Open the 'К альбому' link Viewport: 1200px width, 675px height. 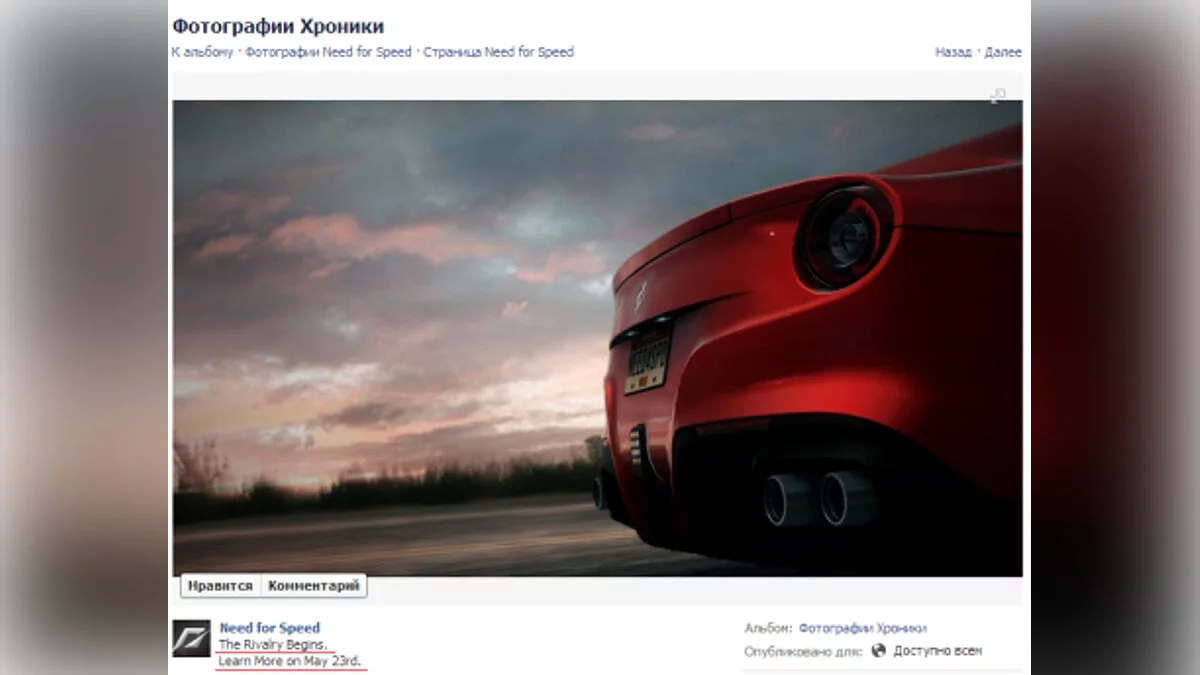202,52
